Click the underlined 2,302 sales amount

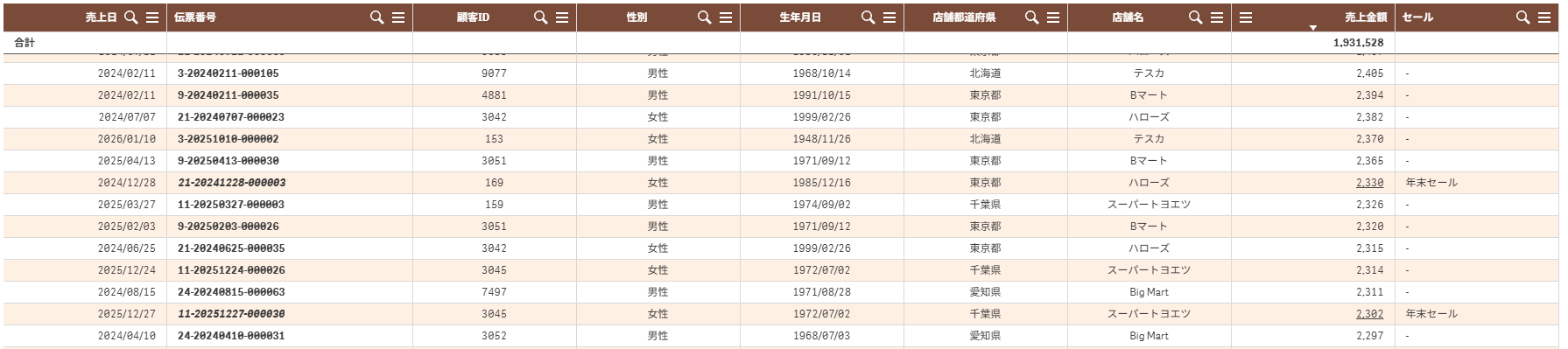[x=1369, y=314]
